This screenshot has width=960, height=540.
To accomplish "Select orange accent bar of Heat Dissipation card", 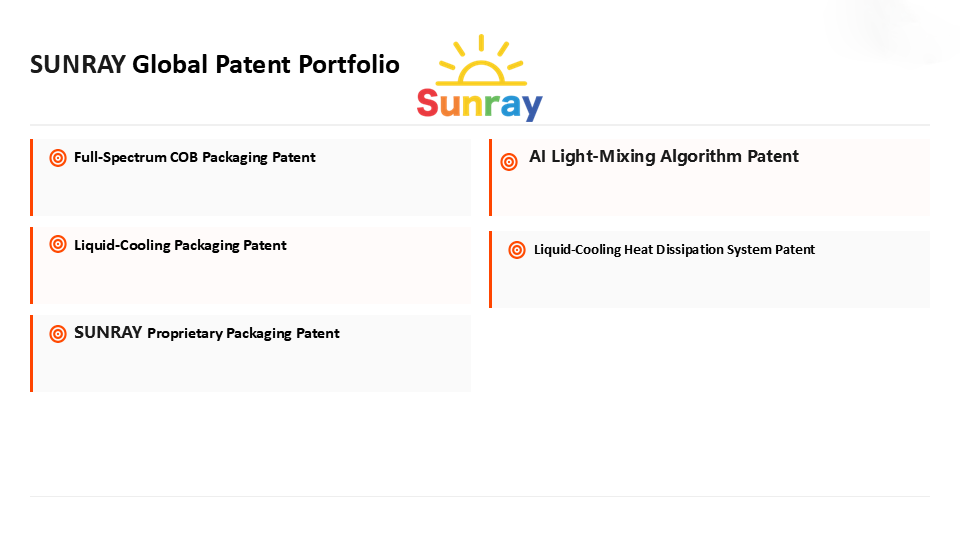I will point(491,269).
